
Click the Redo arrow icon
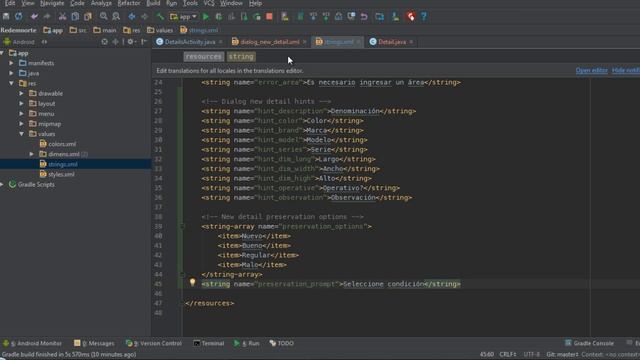click(47, 17)
